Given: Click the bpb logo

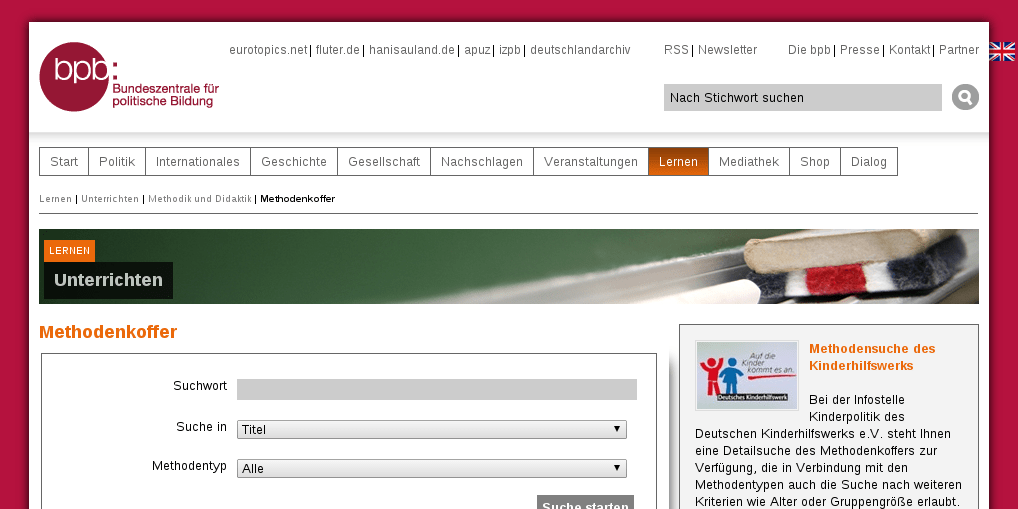Looking at the screenshot, I should pyautogui.click(x=129, y=77).
